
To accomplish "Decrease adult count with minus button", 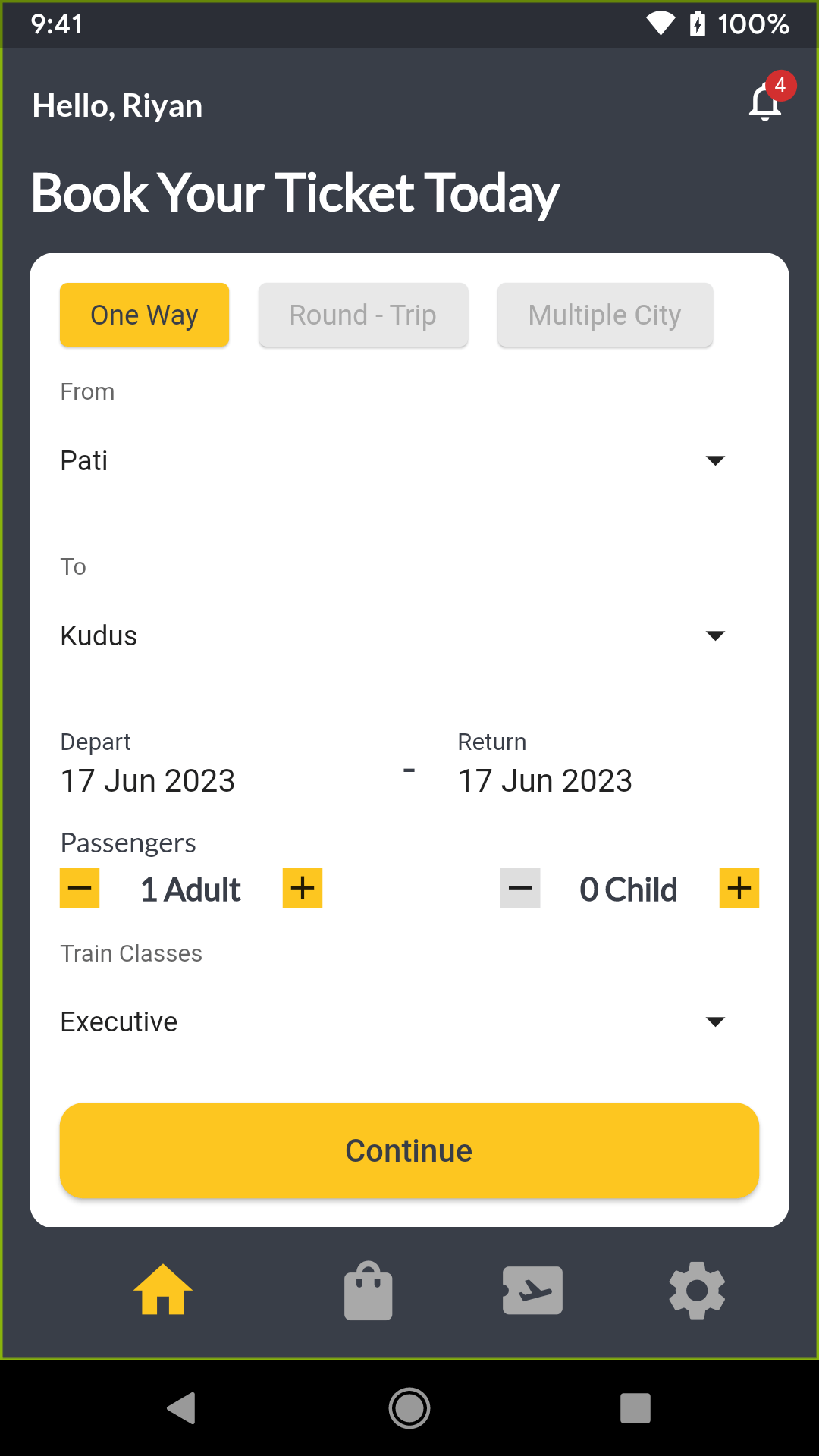I will pos(79,888).
